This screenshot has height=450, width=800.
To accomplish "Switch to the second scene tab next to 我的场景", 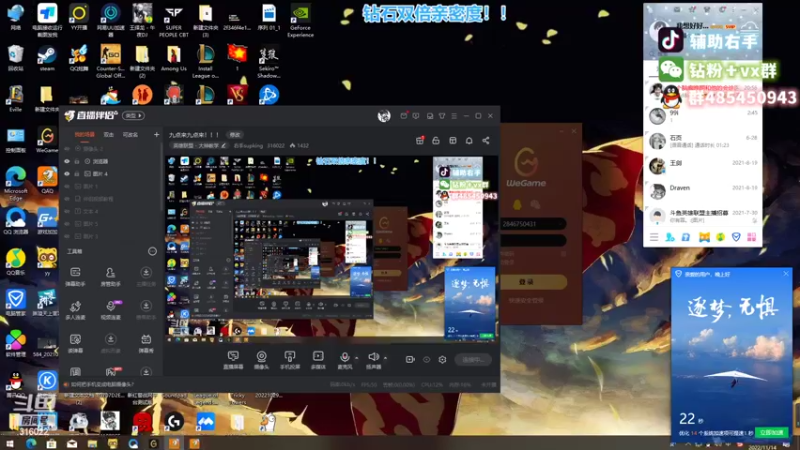I will [x=109, y=135].
